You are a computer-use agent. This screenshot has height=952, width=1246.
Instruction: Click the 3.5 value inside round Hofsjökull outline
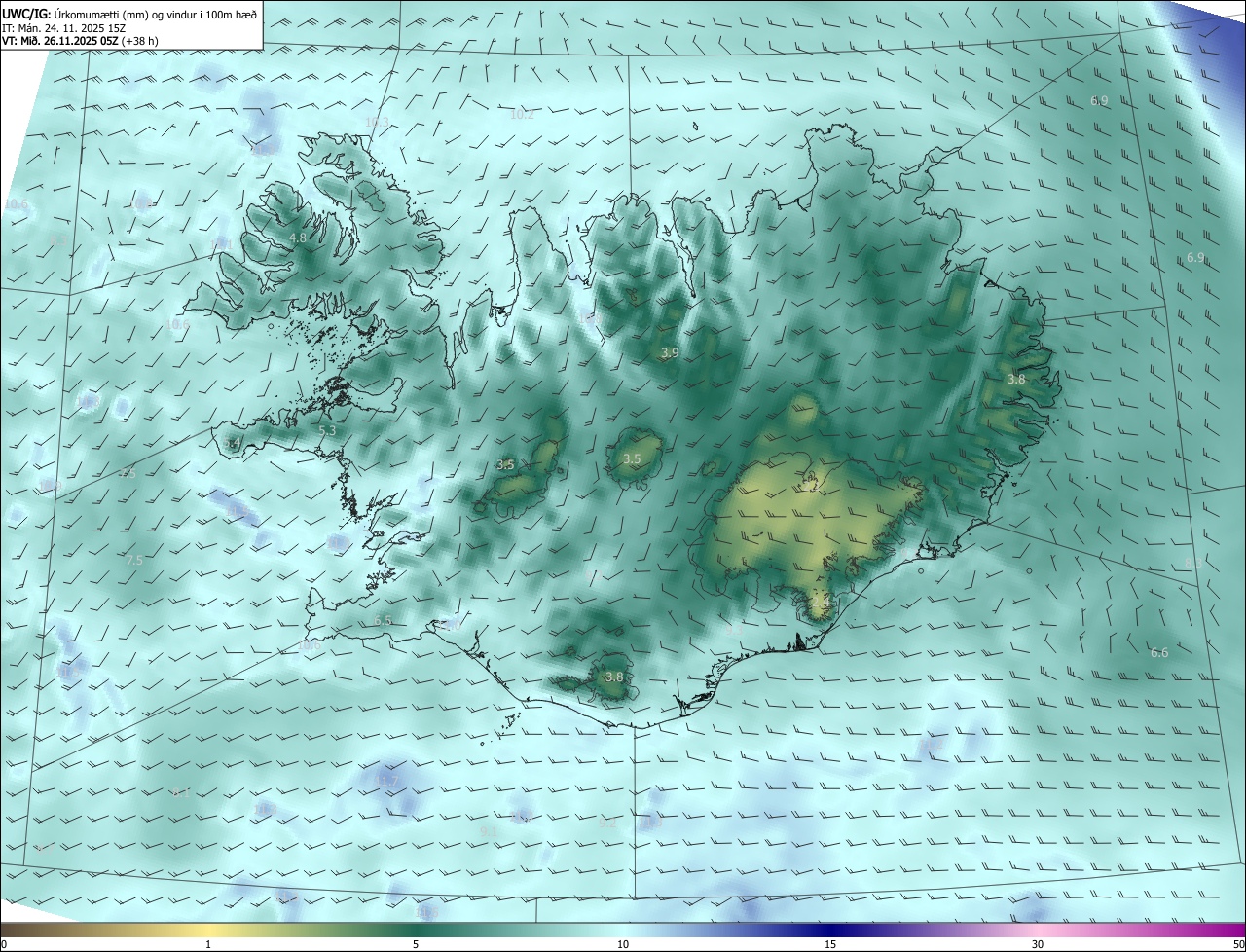pos(633,458)
